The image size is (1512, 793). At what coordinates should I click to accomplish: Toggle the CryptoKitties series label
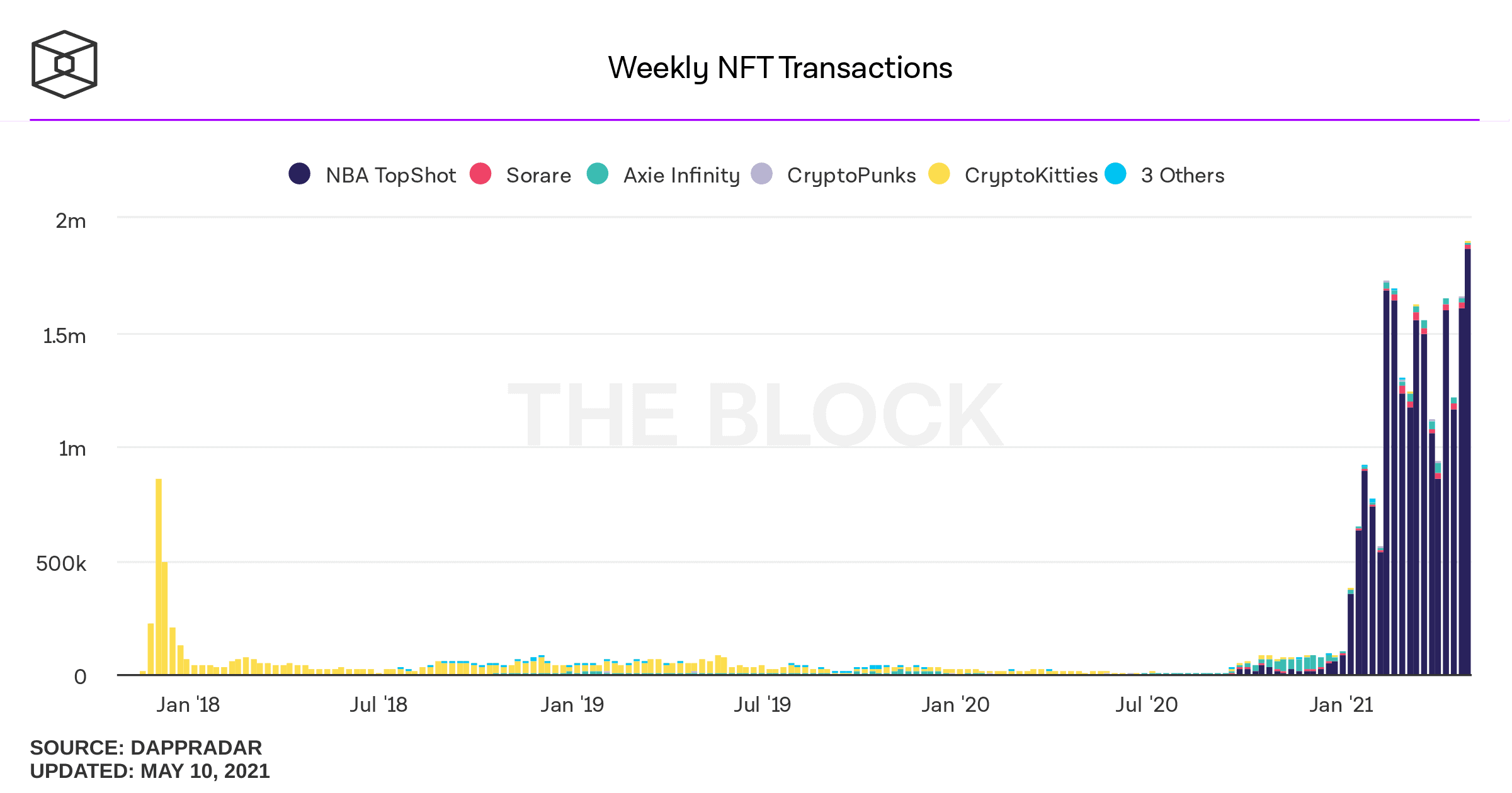(1031, 176)
